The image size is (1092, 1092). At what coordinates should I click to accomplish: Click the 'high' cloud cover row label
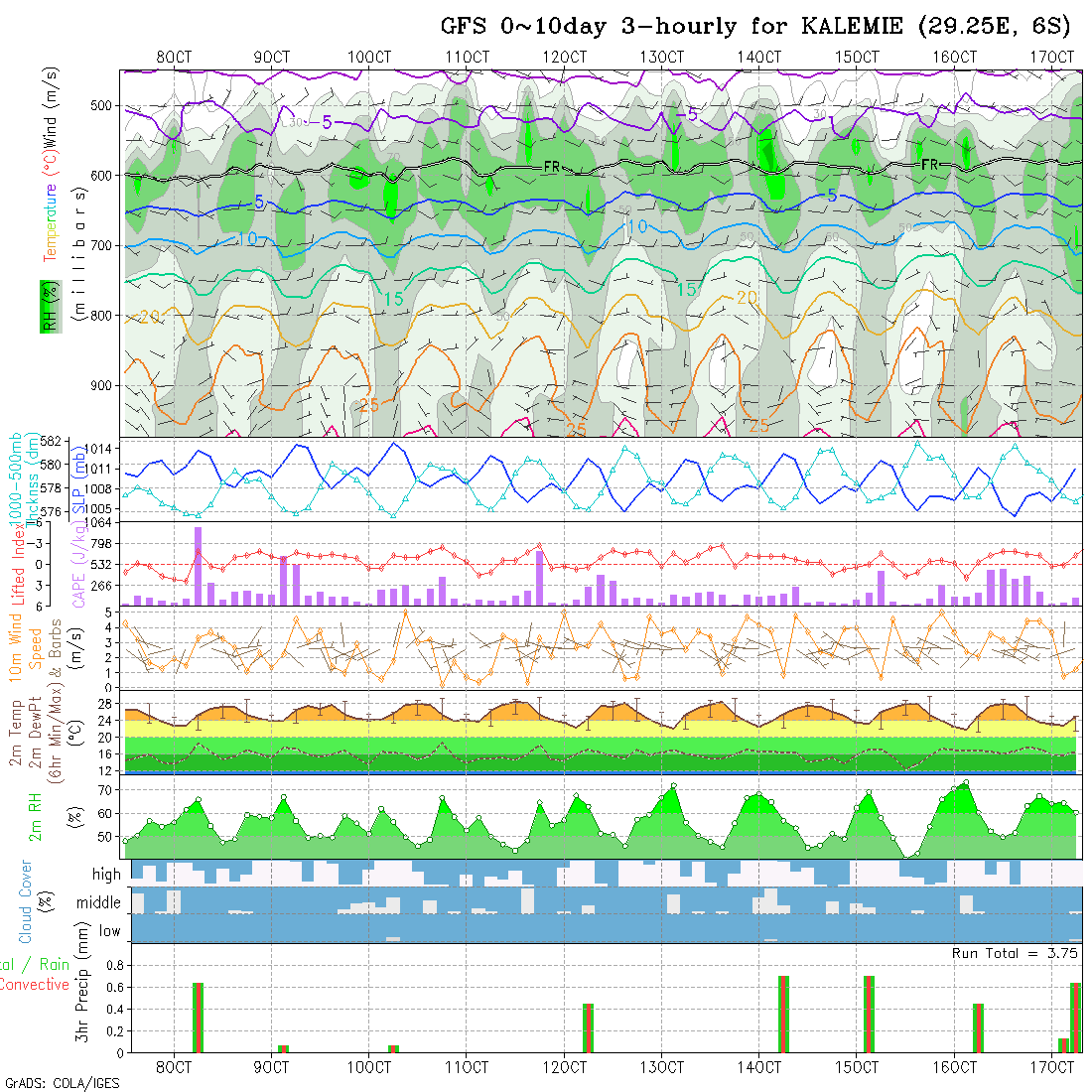coord(106,875)
